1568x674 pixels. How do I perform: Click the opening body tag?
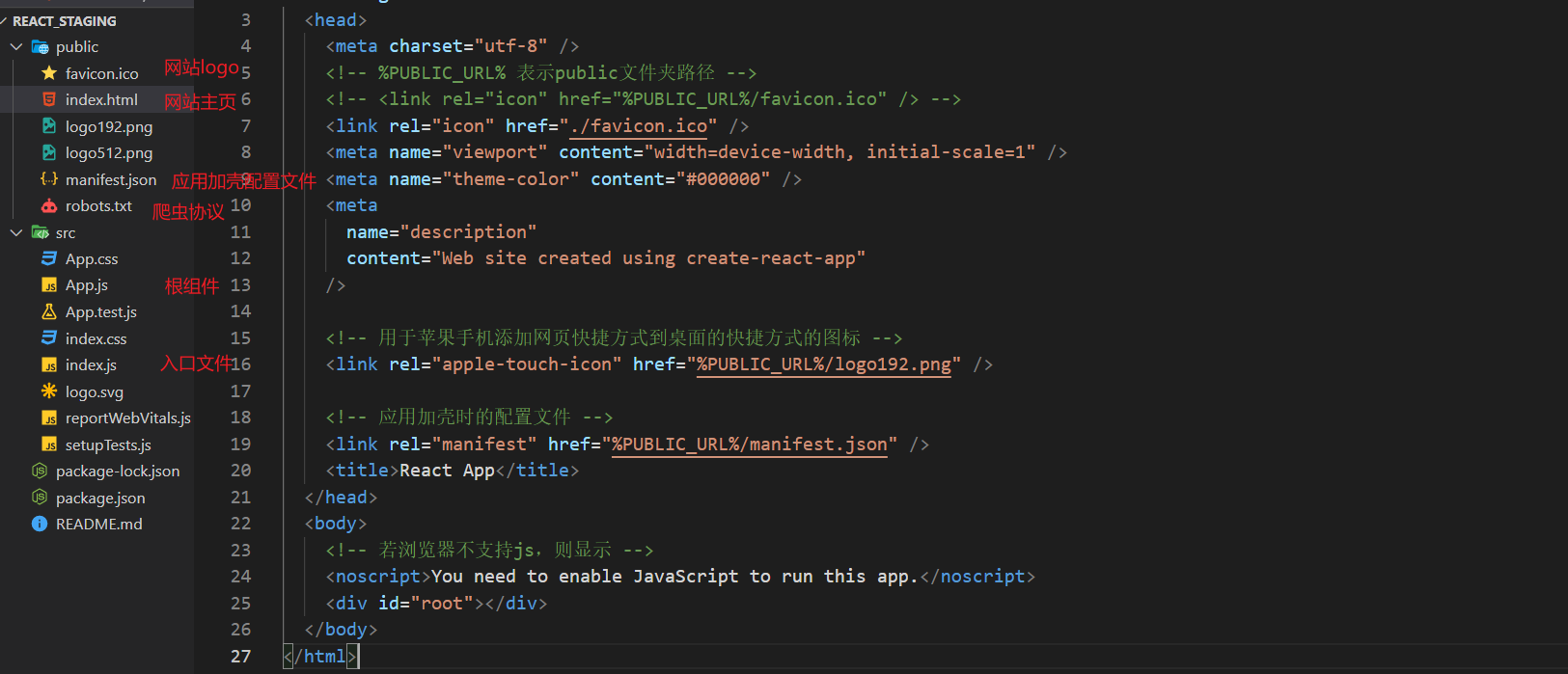[336, 524]
